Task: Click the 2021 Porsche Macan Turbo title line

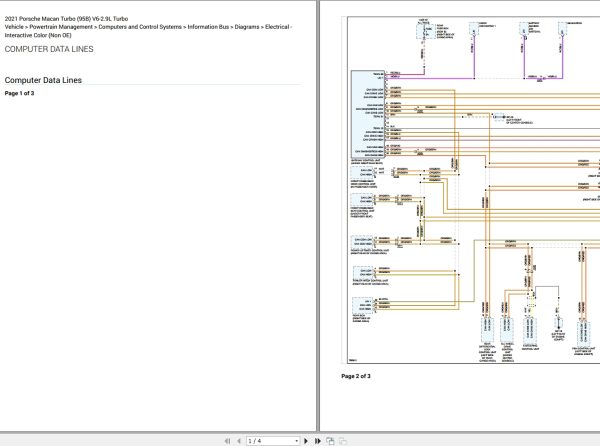Action: (67, 19)
